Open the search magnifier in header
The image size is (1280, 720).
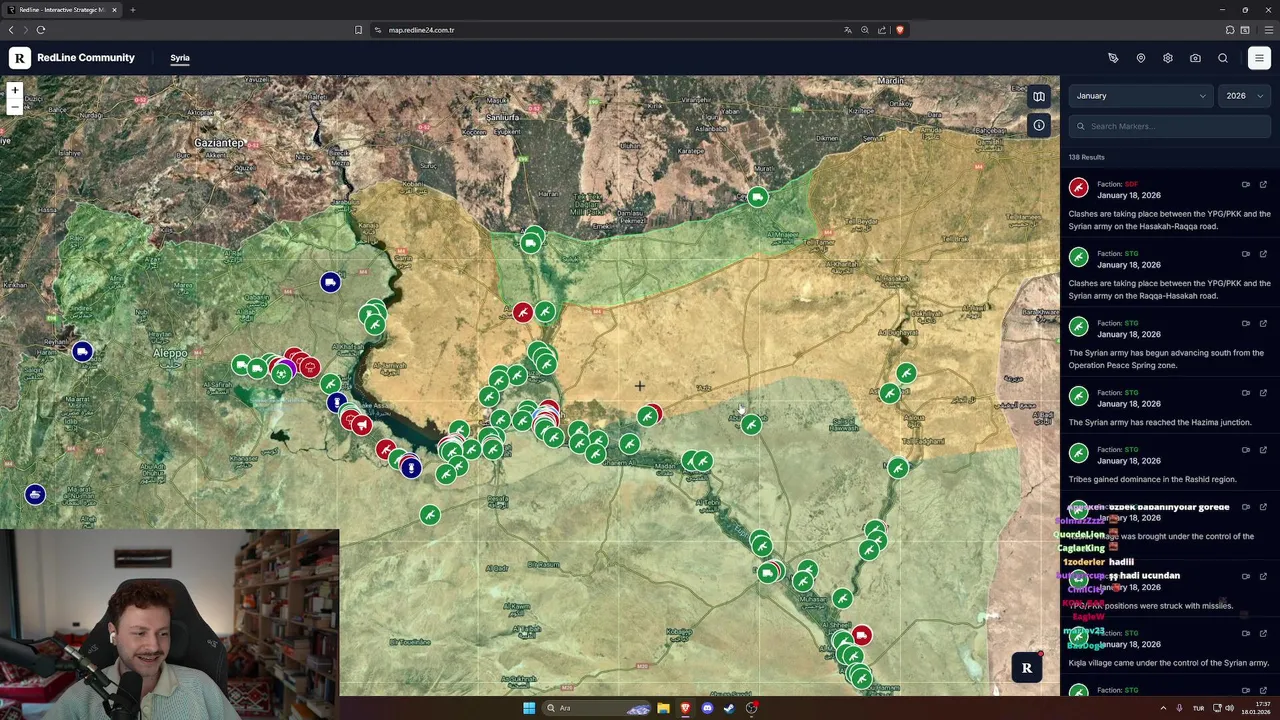1223,58
